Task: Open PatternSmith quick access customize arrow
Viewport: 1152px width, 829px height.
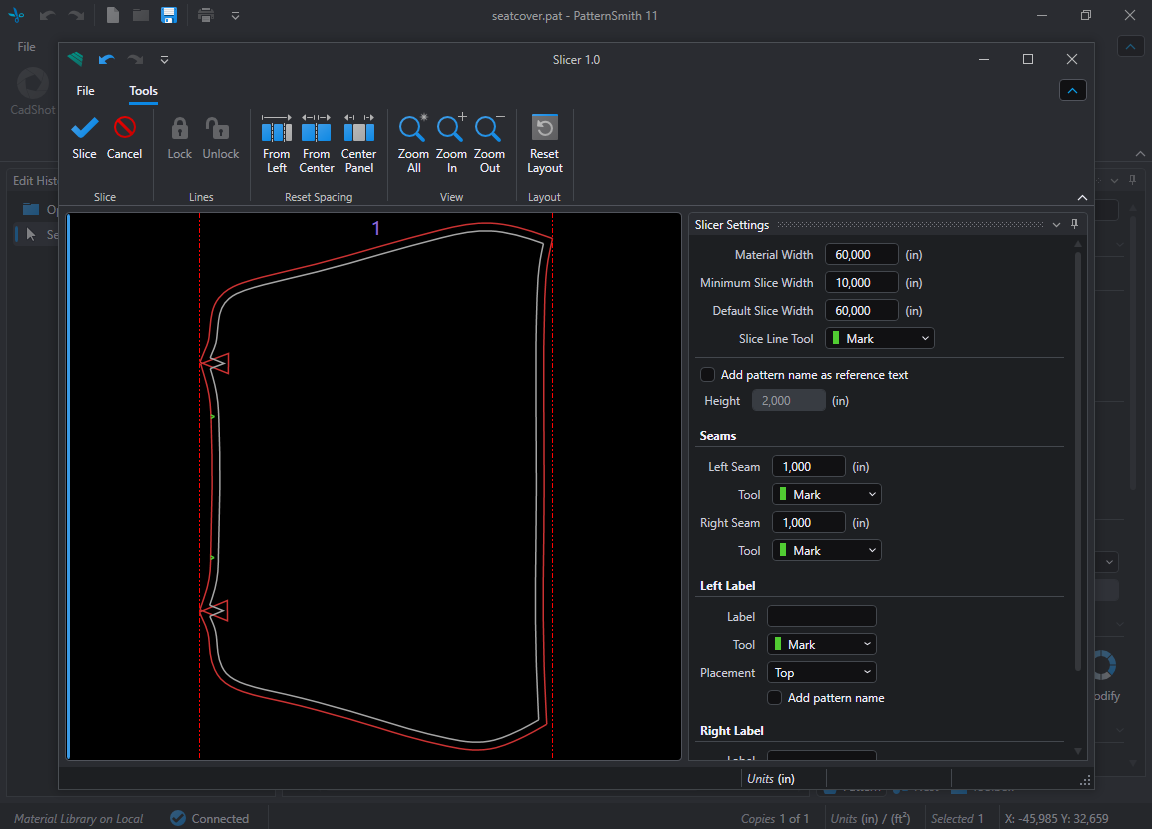Action: point(235,15)
